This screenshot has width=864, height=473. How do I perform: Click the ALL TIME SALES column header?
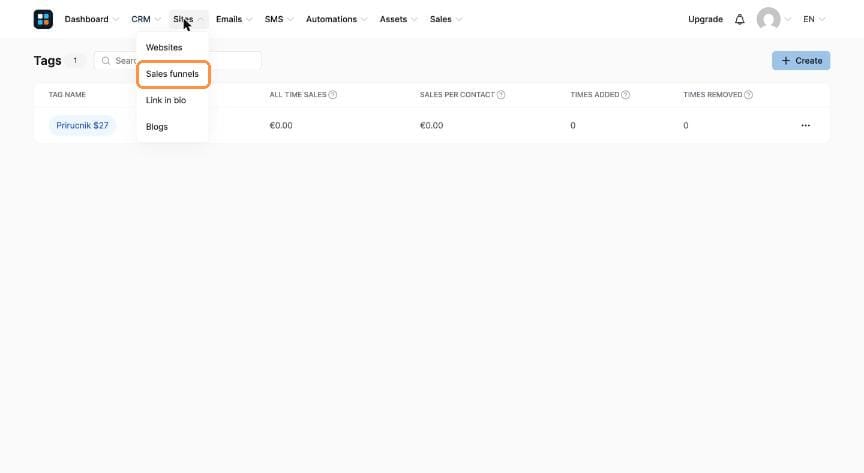(x=298, y=95)
